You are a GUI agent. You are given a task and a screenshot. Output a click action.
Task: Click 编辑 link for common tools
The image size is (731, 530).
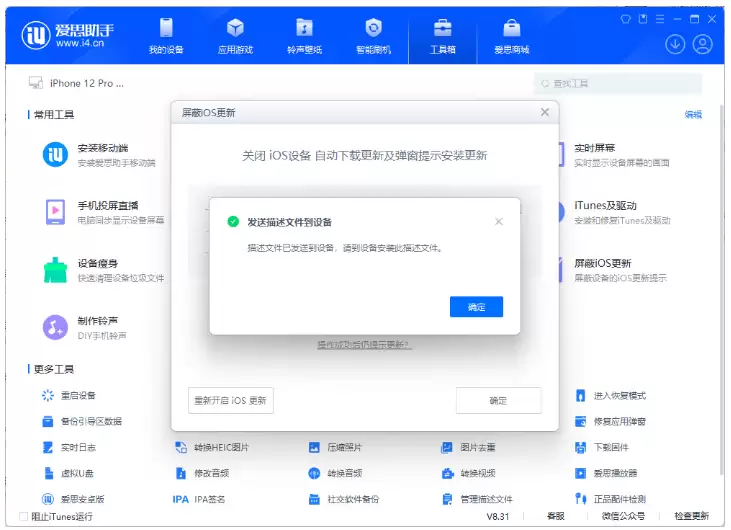point(693,114)
